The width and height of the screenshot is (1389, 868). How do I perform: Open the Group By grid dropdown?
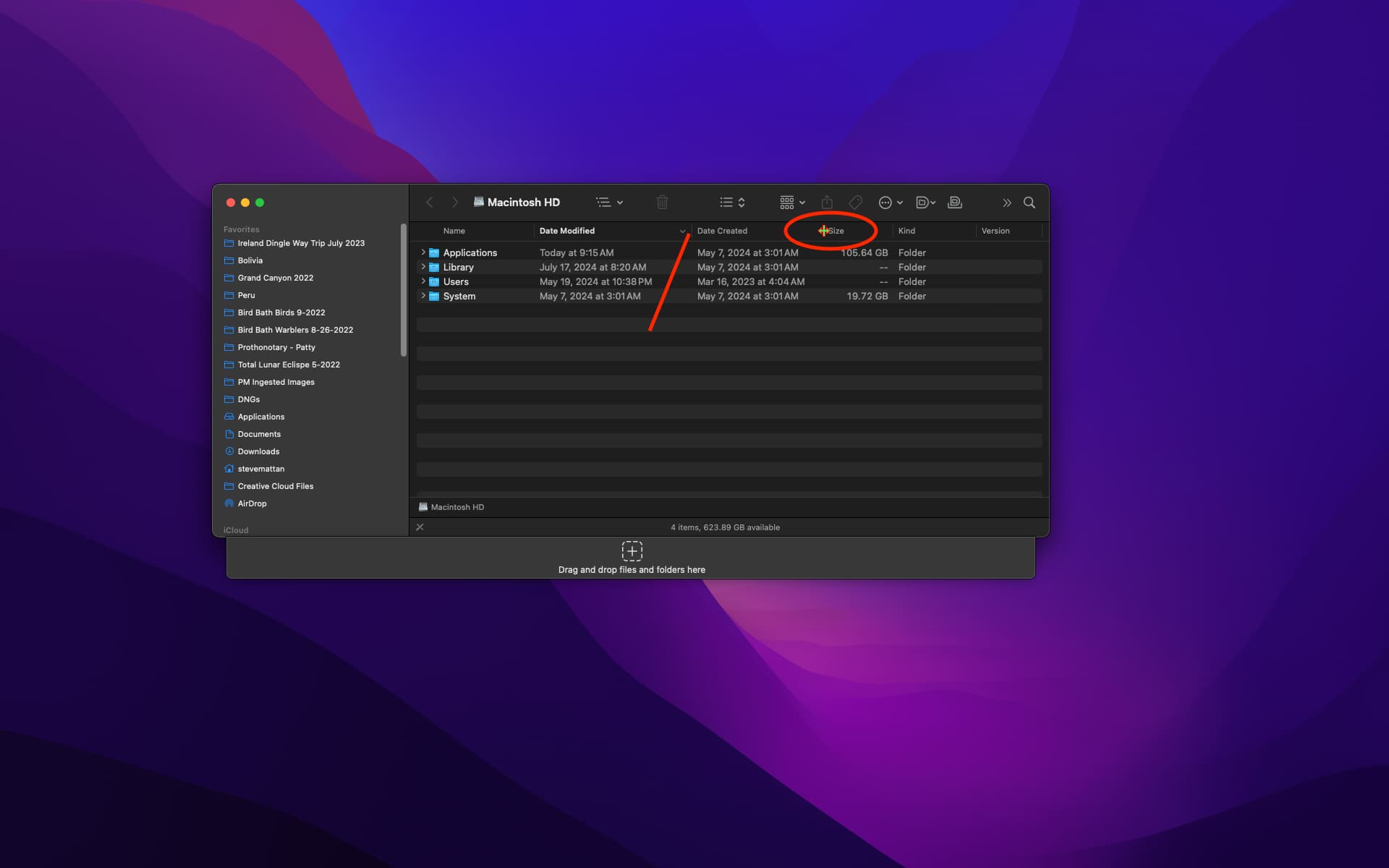point(792,203)
